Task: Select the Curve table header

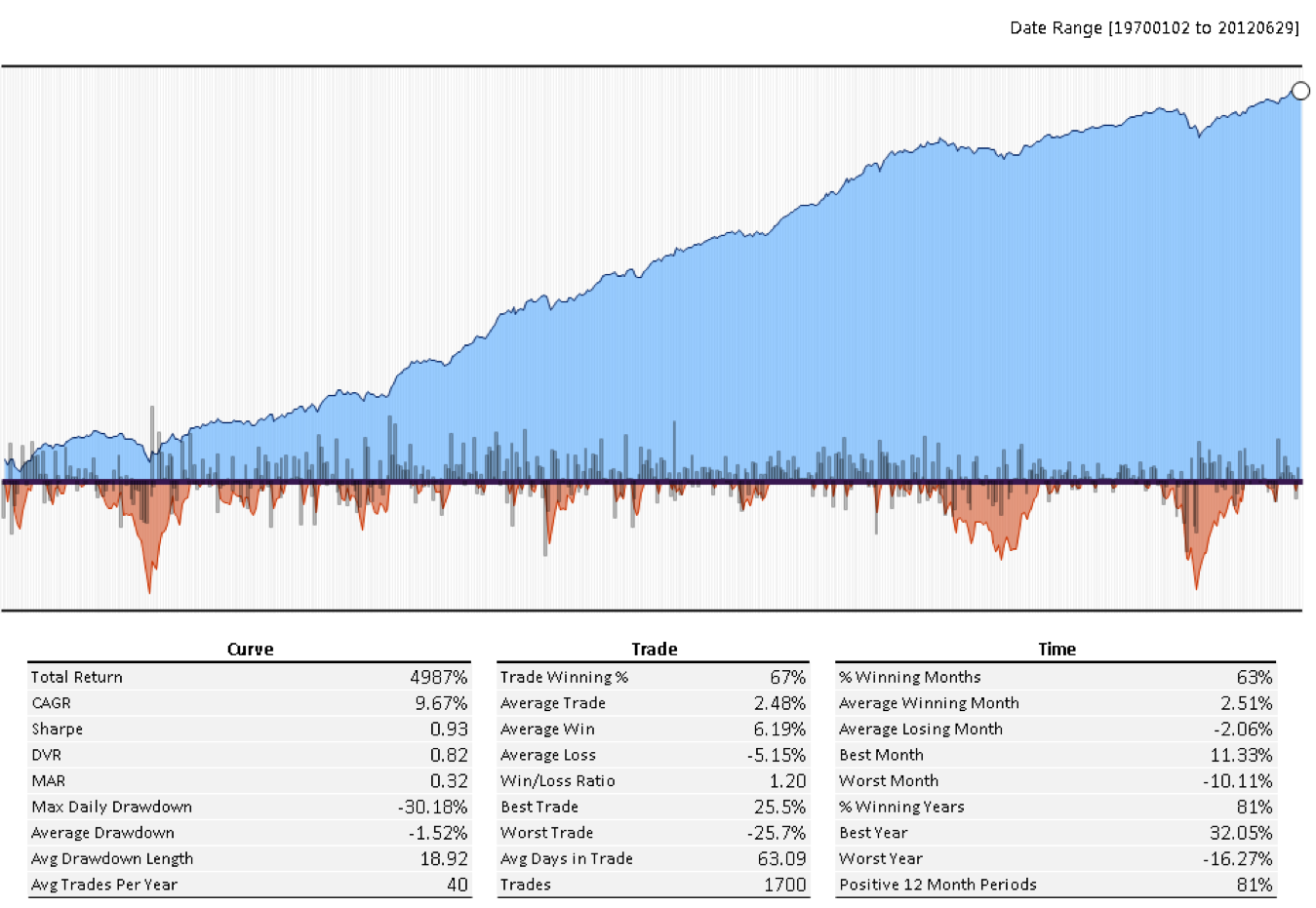Action: (250, 649)
